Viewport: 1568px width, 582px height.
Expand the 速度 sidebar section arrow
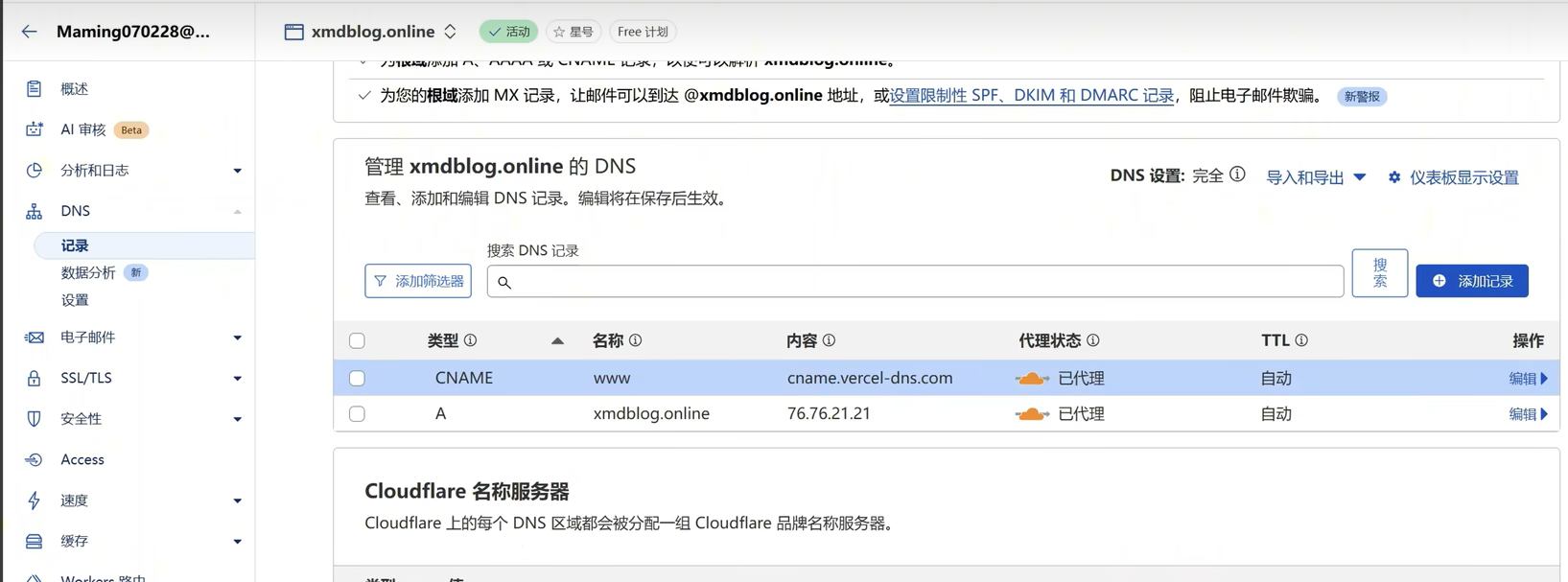237,501
